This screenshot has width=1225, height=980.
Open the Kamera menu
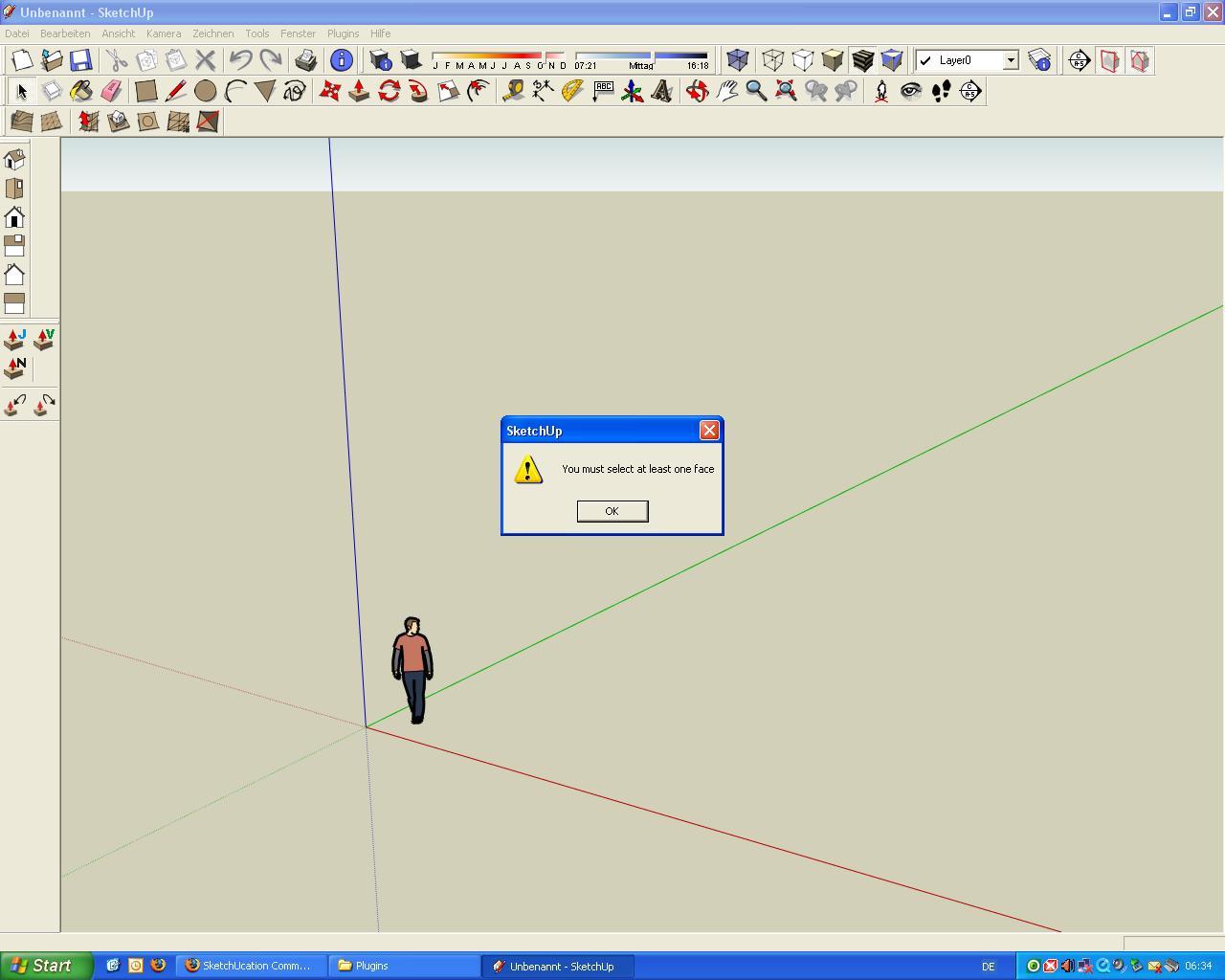pos(164,33)
